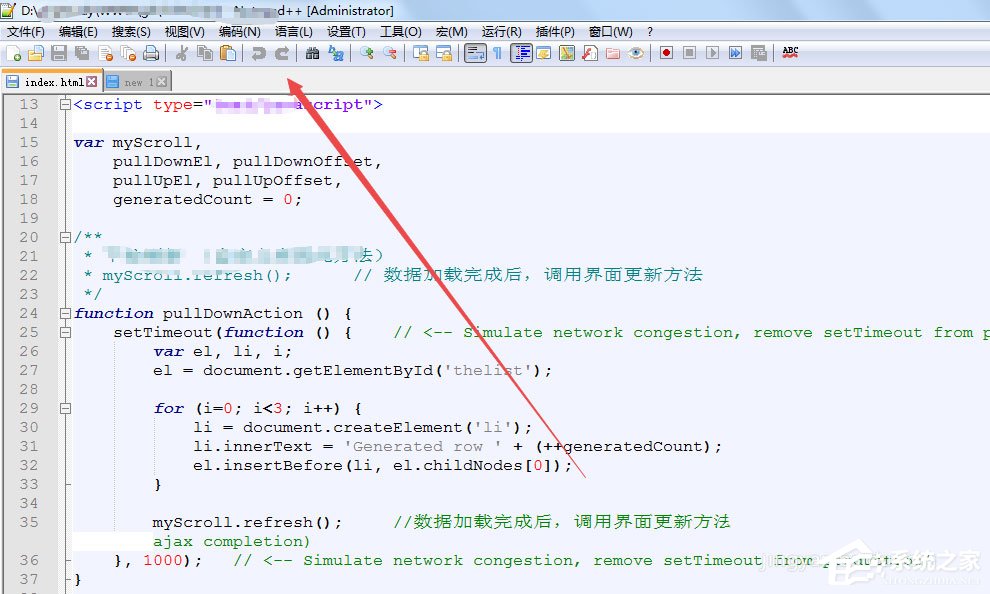This screenshot has width=990, height=594.
Task: Create a new file
Action: 11,53
